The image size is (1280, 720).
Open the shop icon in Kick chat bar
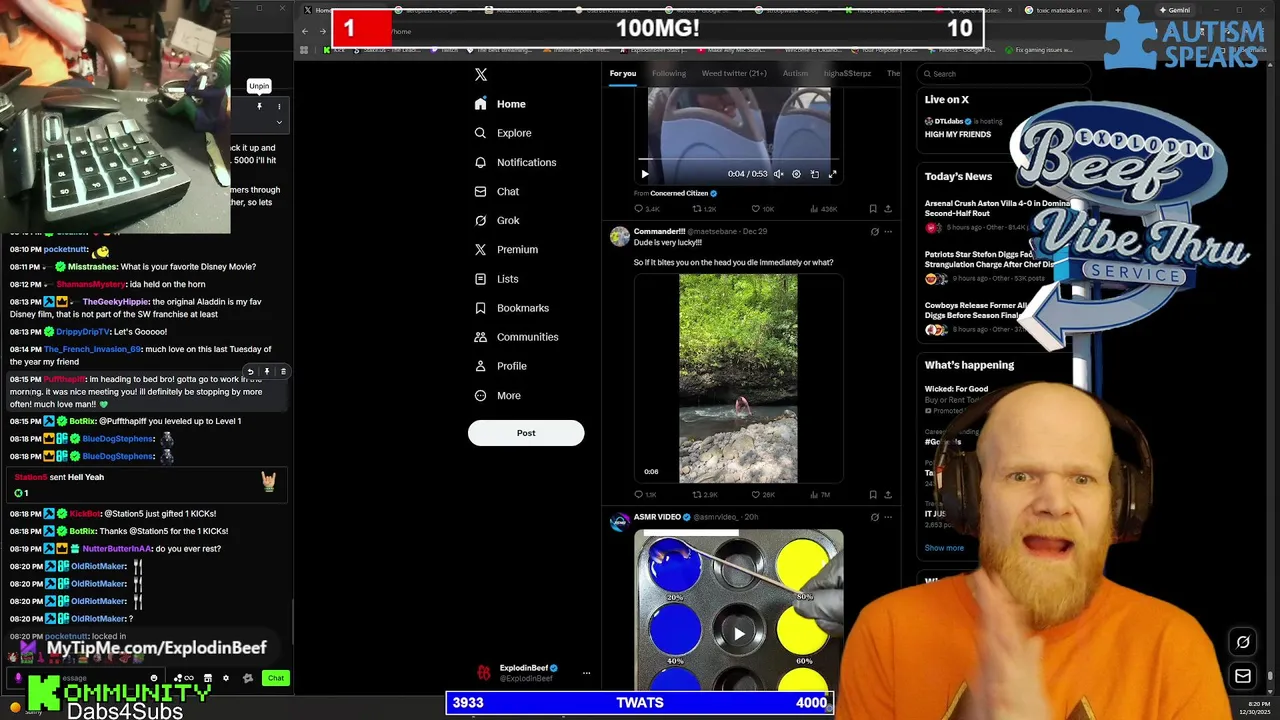[x=208, y=678]
